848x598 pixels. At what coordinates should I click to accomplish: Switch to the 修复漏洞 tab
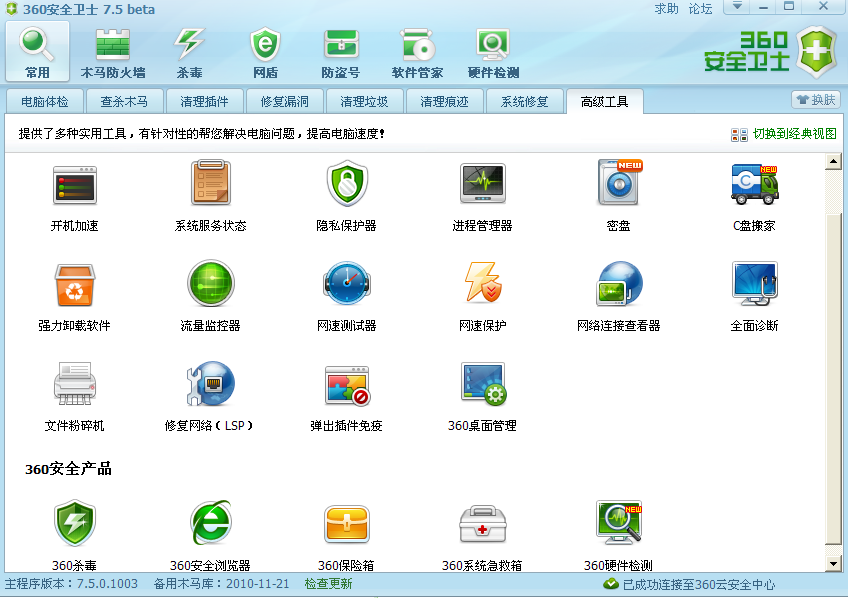(284, 102)
